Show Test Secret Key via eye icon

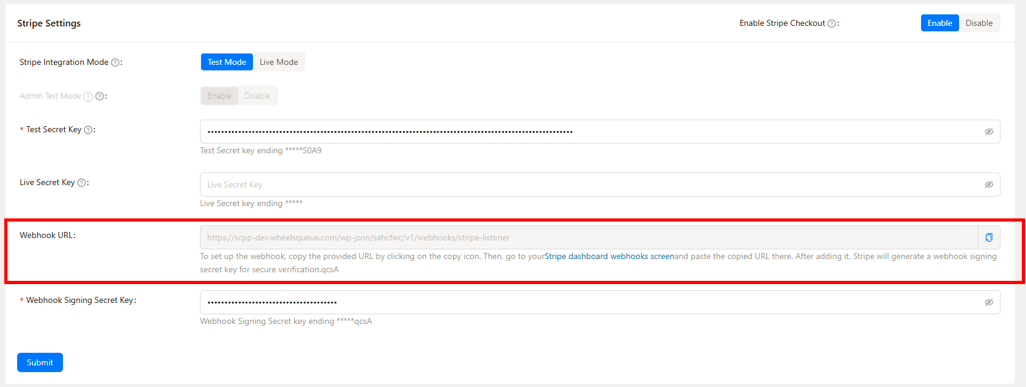pyautogui.click(x=989, y=132)
